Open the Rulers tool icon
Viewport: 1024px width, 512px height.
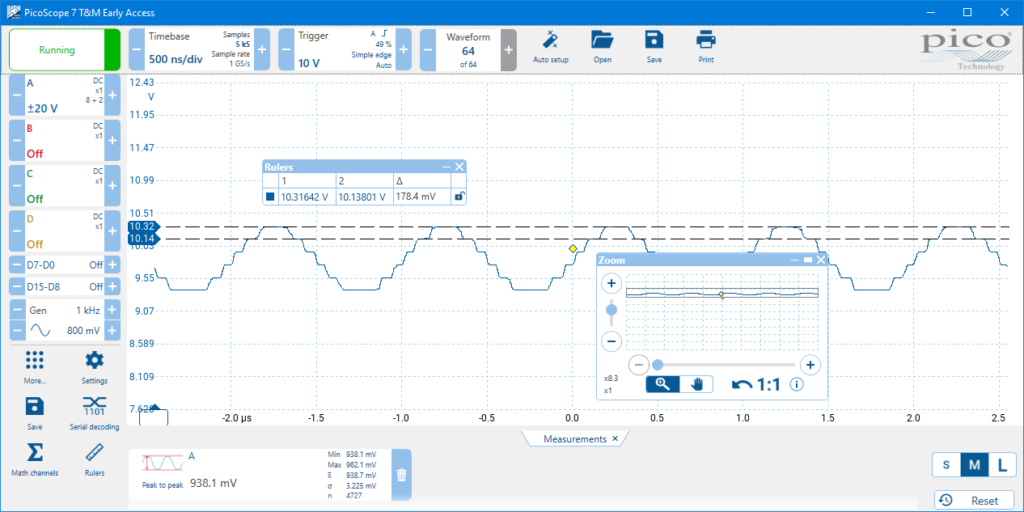tap(95, 453)
